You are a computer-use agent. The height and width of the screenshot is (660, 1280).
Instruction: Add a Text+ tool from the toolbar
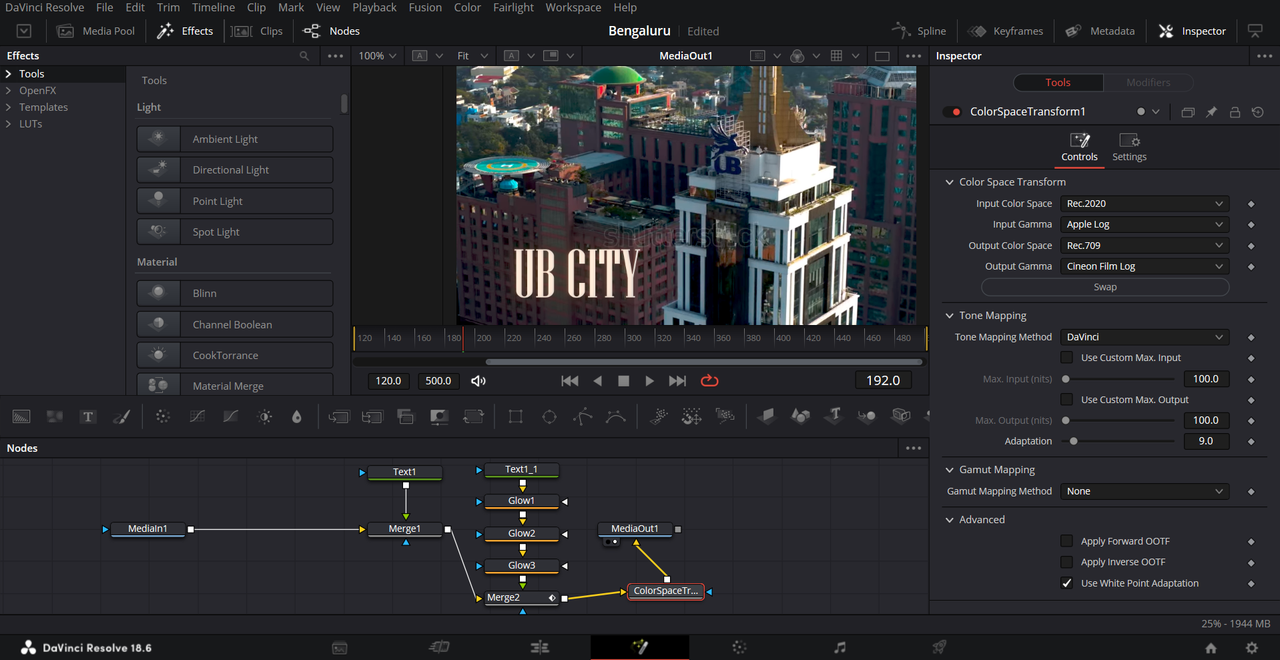(88, 417)
